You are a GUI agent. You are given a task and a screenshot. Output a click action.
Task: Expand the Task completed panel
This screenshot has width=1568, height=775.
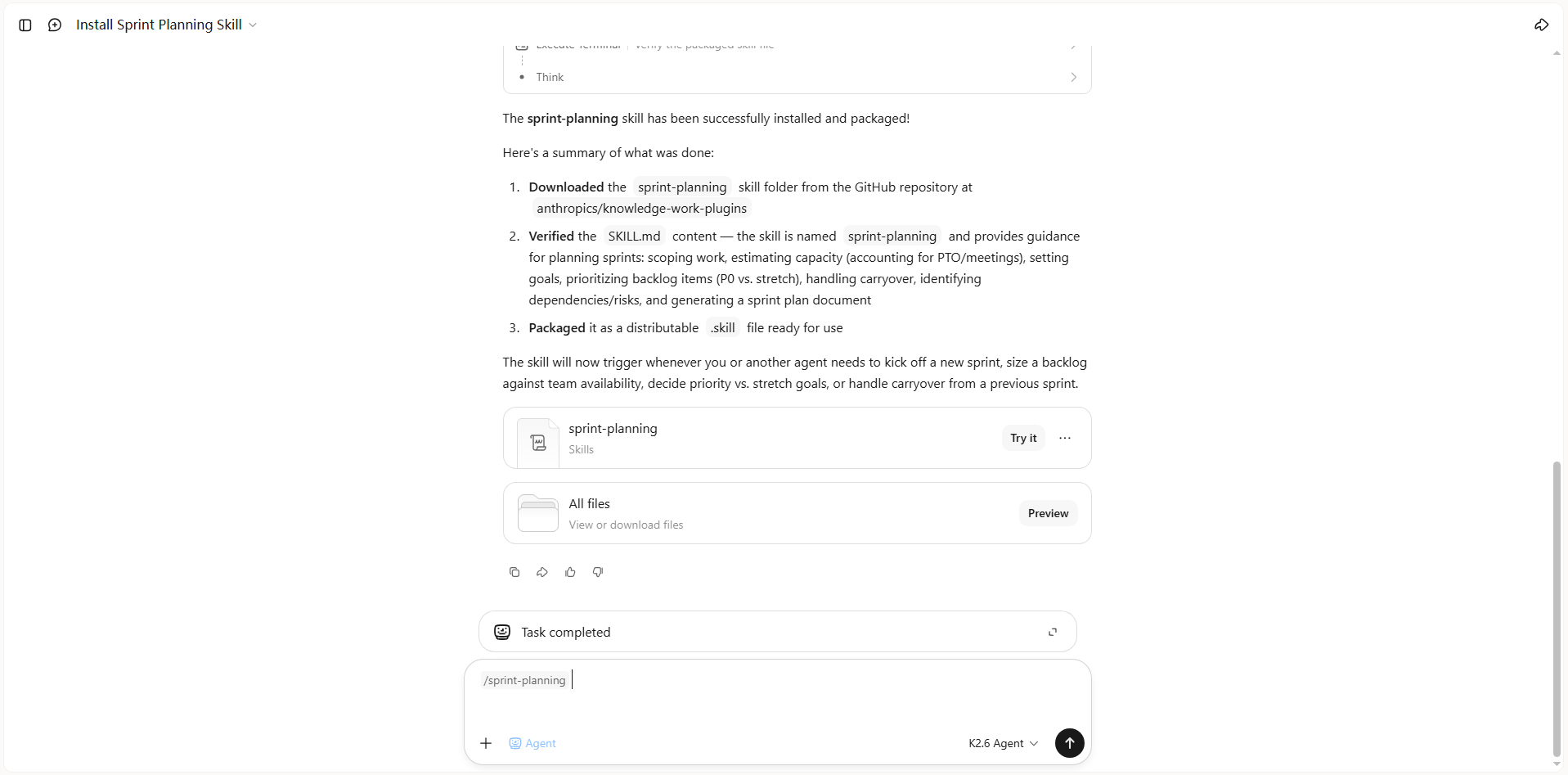1053,632
